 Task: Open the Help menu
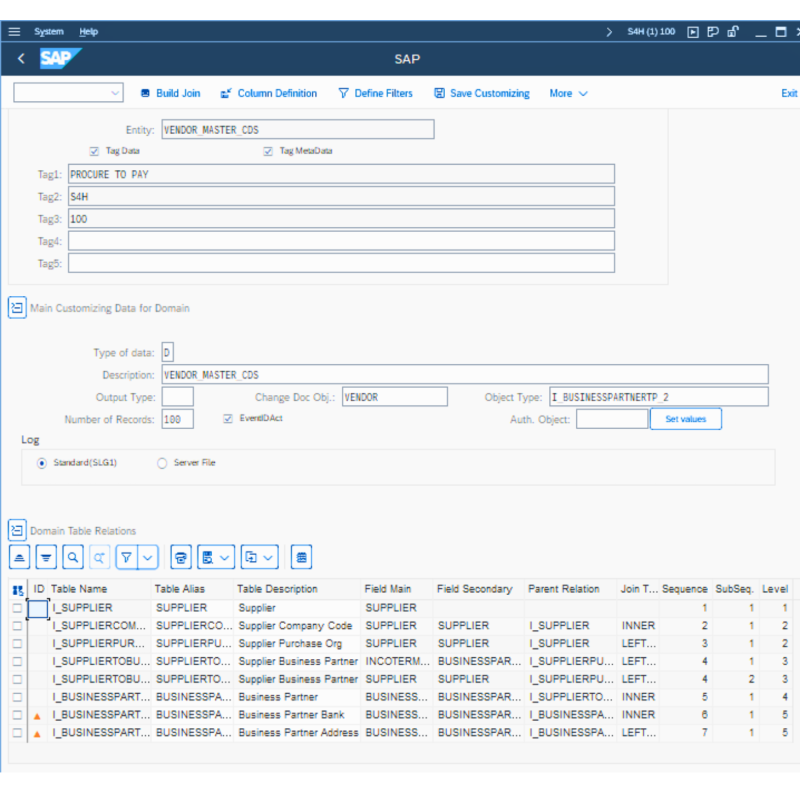[88, 31]
